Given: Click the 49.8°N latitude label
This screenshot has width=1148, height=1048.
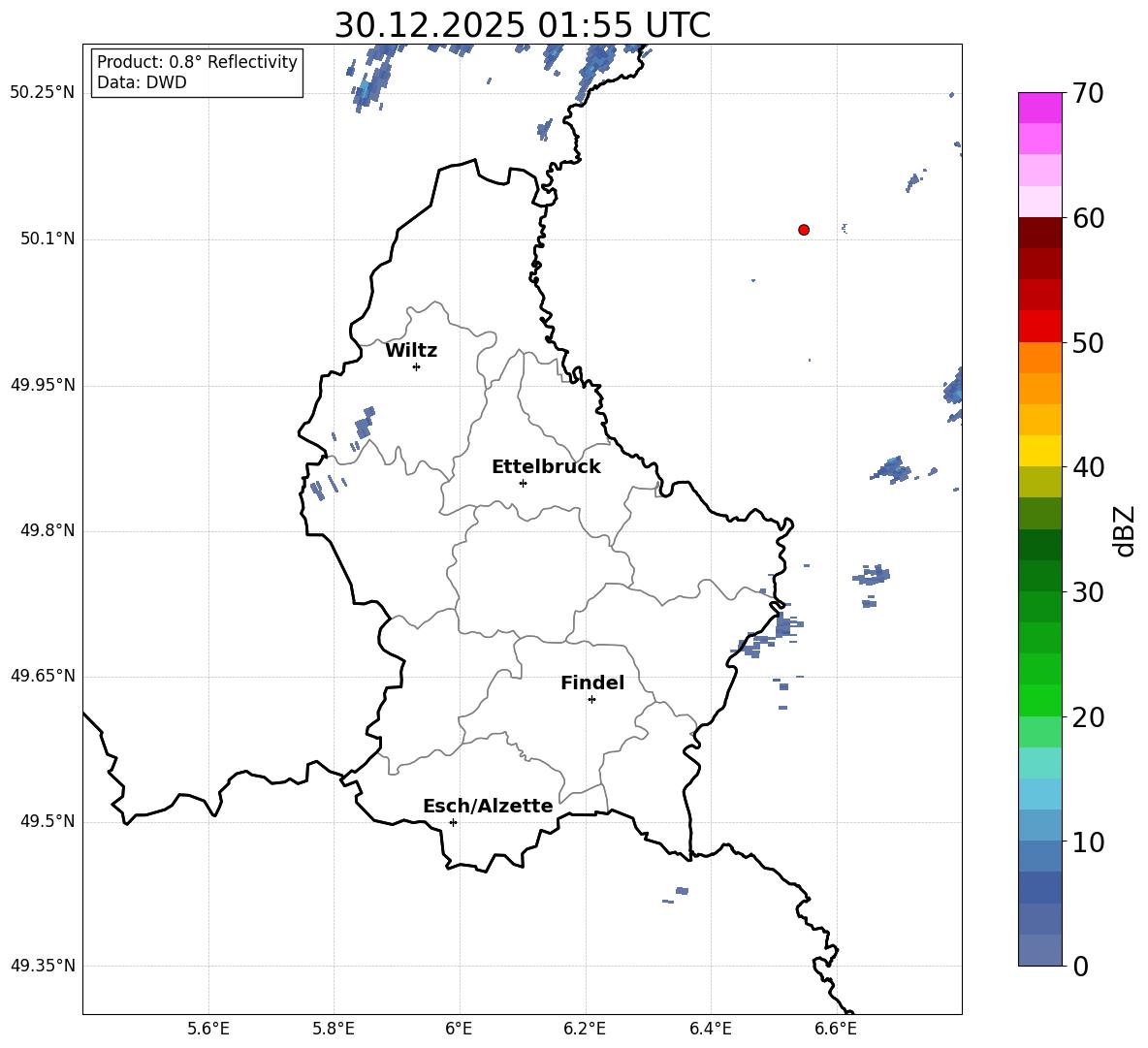Looking at the screenshot, I should click(x=48, y=530).
